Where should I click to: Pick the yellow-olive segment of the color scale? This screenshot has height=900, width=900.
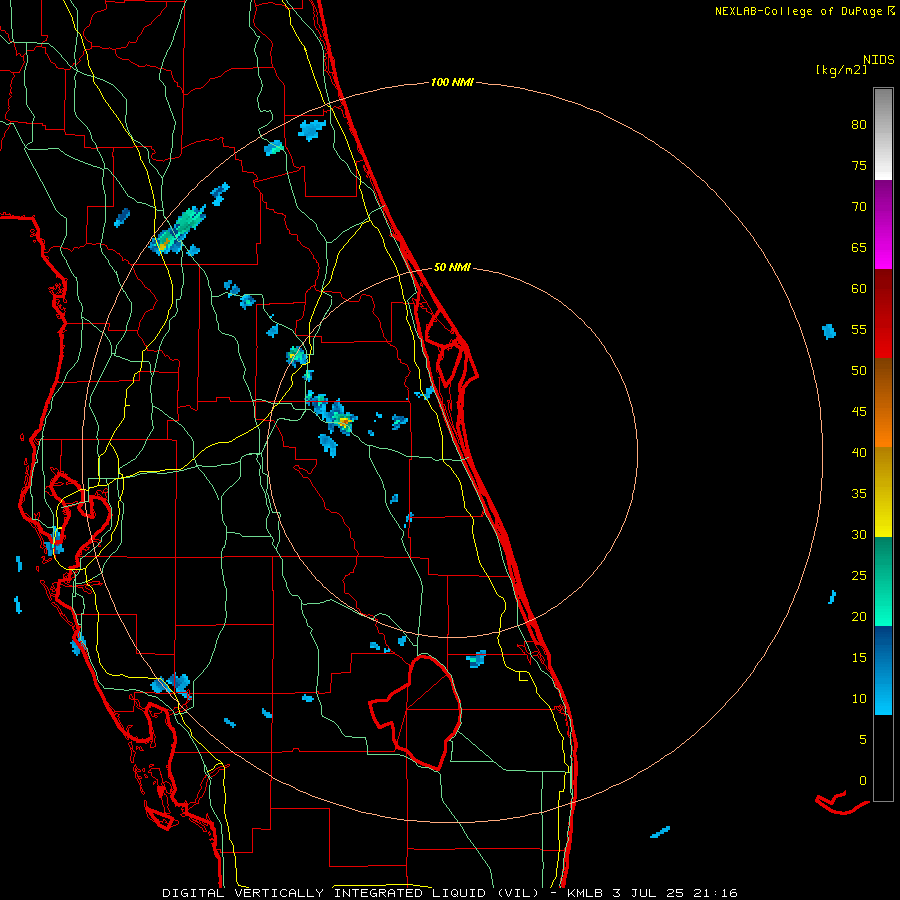pos(883,492)
